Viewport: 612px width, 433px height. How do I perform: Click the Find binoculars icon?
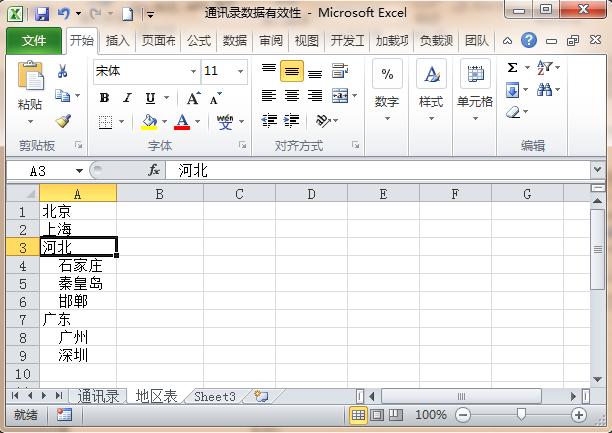[x=544, y=90]
